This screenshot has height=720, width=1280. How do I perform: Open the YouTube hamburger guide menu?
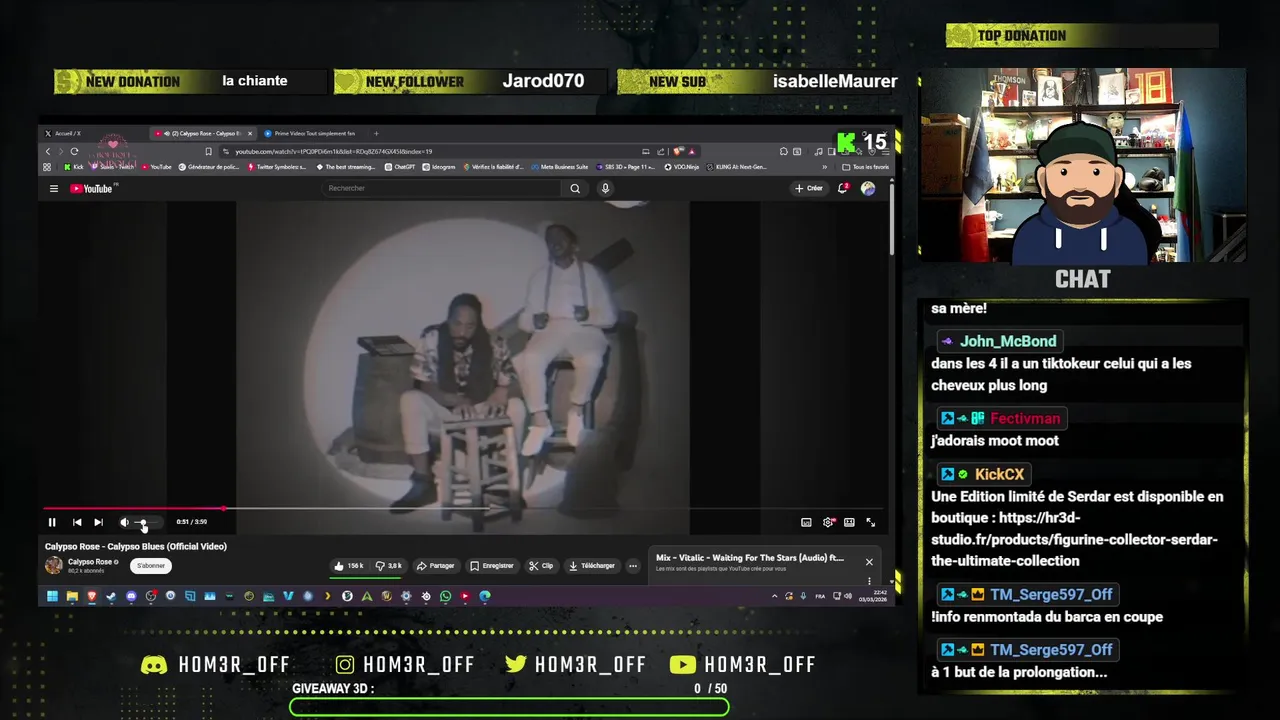(x=54, y=188)
